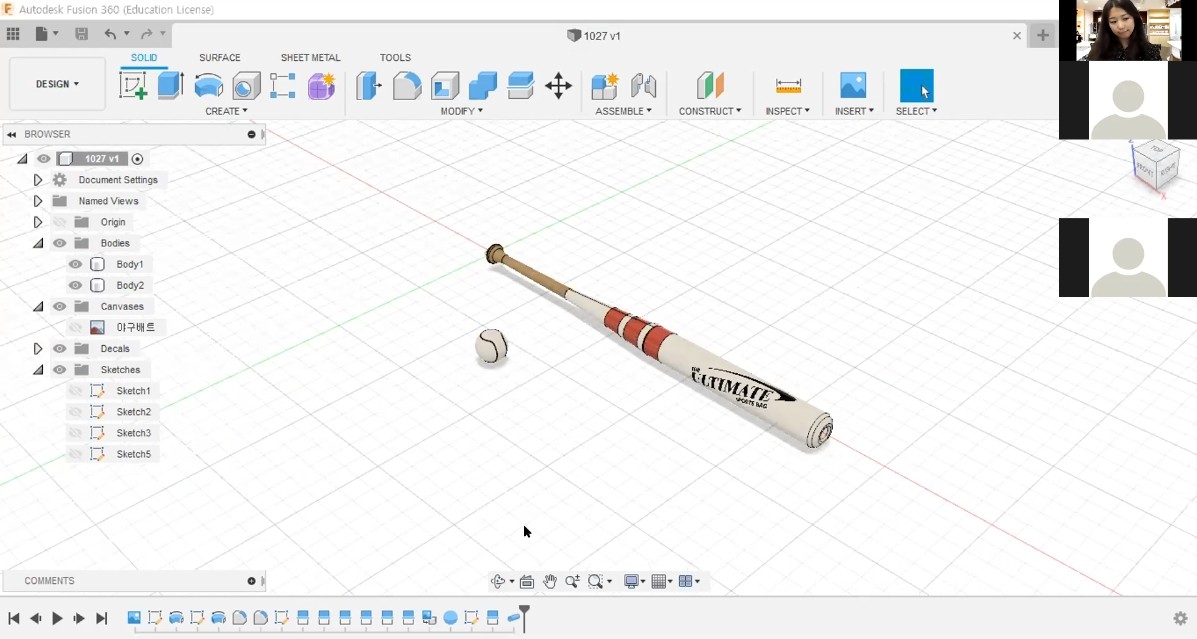Toggle visibility of Origin folder
Image resolution: width=1197 pixels, height=639 pixels.
(x=60, y=222)
